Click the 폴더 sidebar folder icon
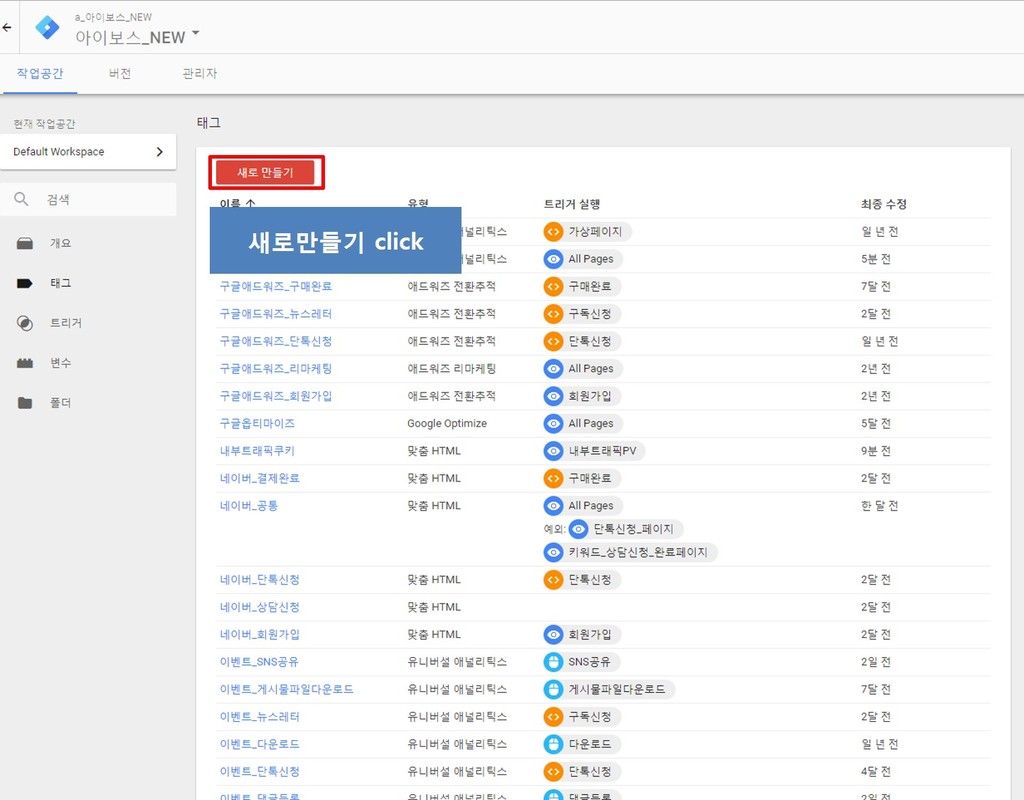This screenshot has width=1024, height=800. [x=25, y=403]
